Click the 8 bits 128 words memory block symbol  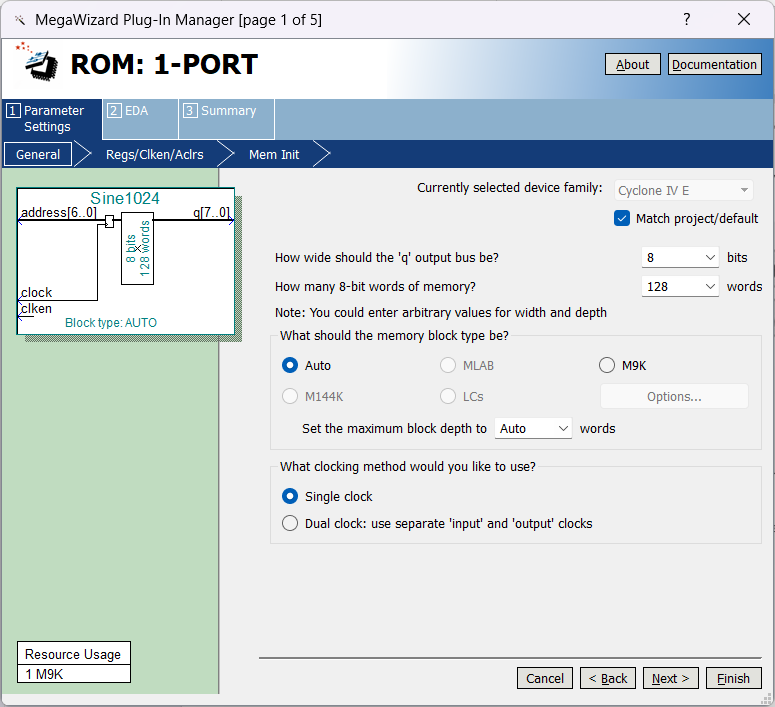[x=137, y=248]
